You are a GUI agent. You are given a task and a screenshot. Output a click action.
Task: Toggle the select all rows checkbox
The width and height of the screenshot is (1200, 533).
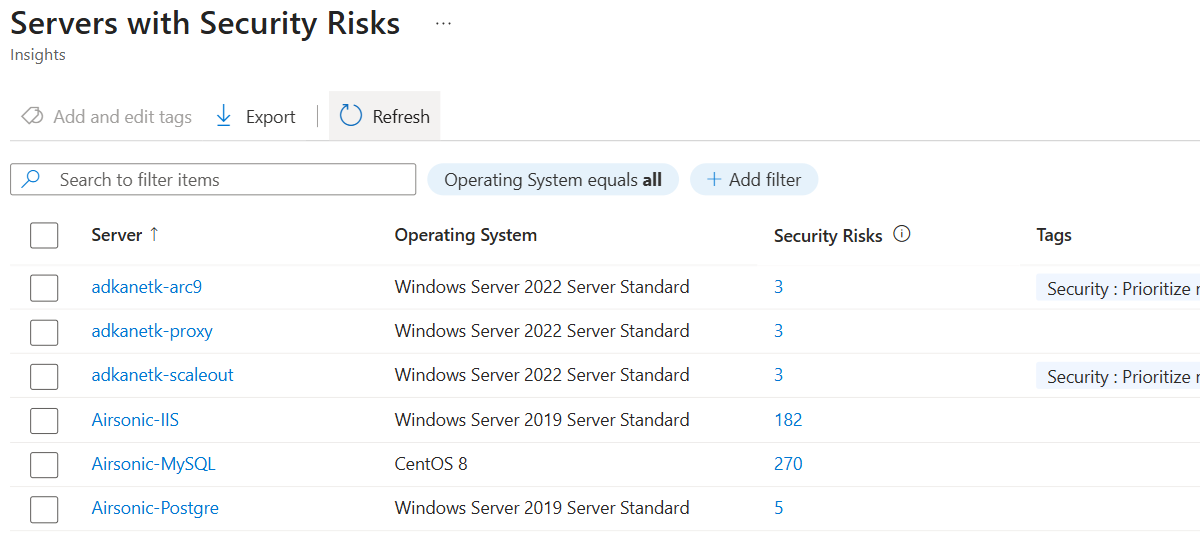click(x=44, y=235)
